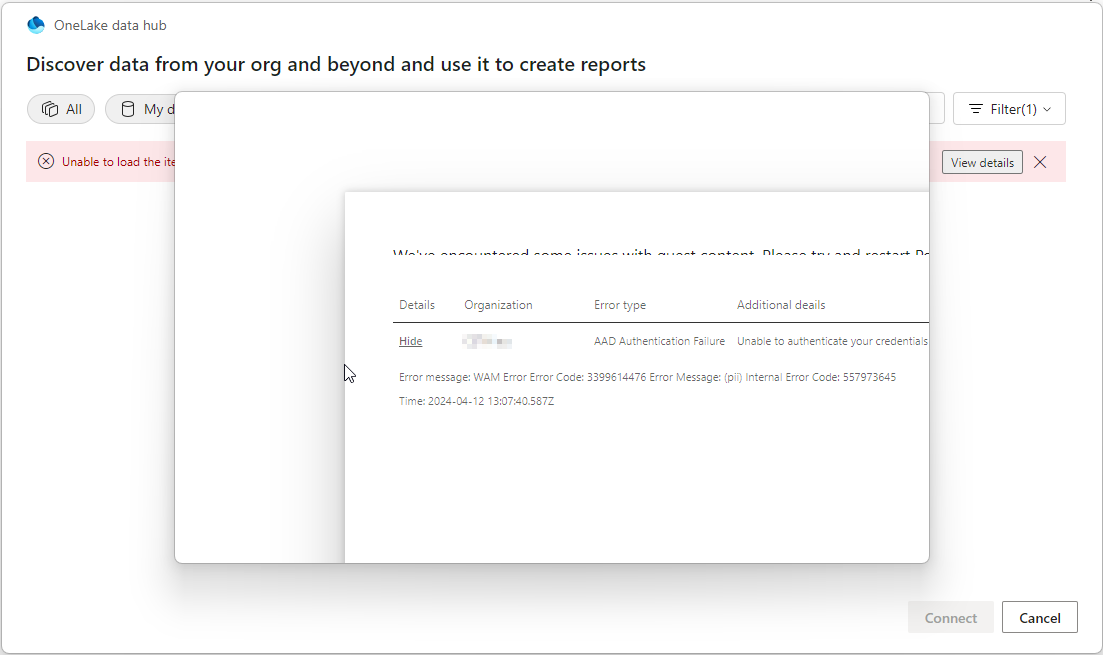
Task: Open the Filter(1) dropdown
Action: pyautogui.click(x=1009, y=109)
